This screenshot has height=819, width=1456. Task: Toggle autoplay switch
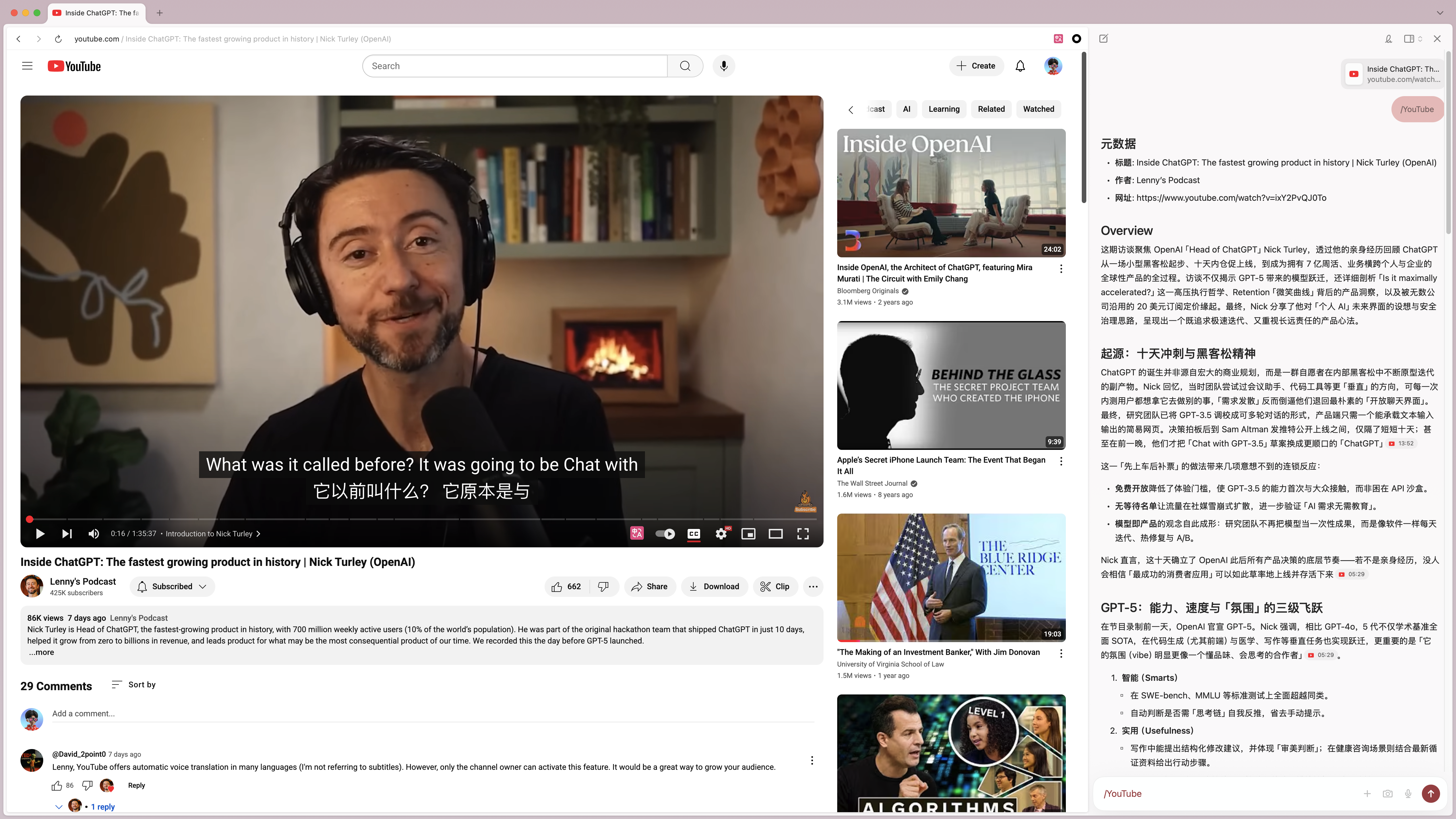click(665, 533)
